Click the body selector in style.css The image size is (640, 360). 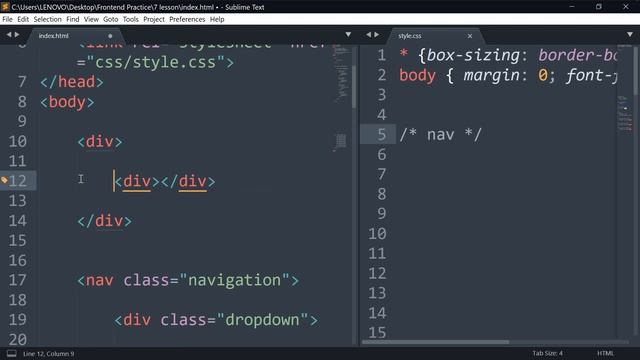point(417,75)
